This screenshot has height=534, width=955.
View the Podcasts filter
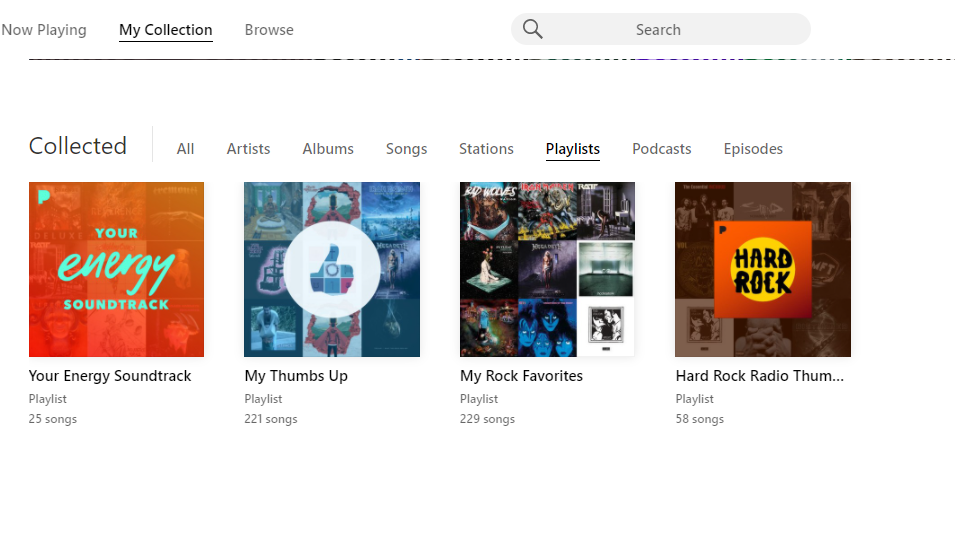tap(661, 149)
